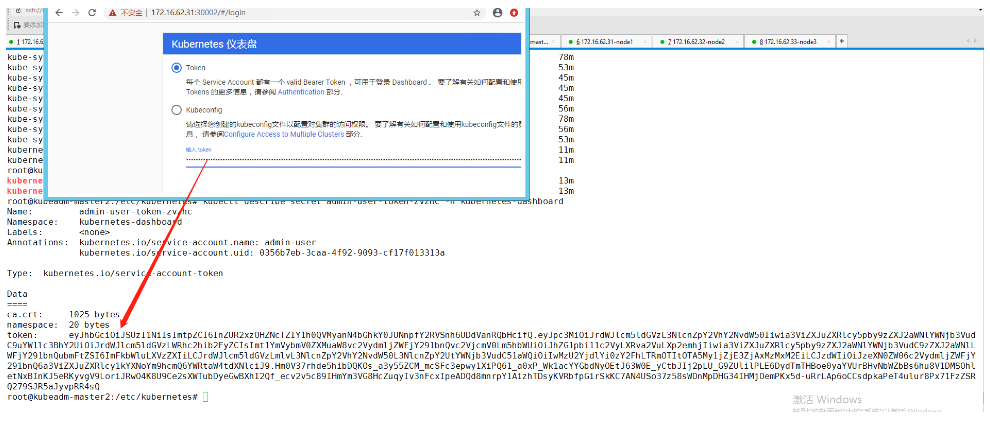
Task: Click the kubernetes-dashboard Namespace value
Action: pyautogui.click(x=131, y=222)
